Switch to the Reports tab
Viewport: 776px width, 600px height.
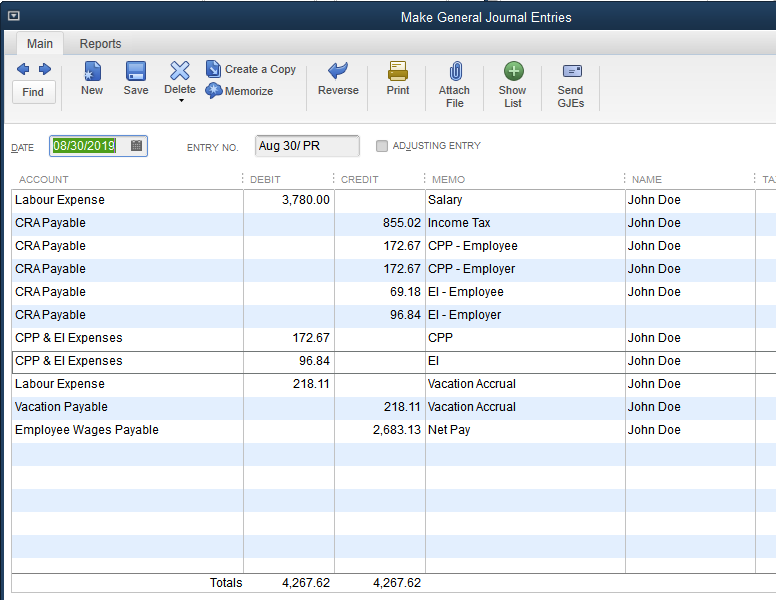(100, 44)
